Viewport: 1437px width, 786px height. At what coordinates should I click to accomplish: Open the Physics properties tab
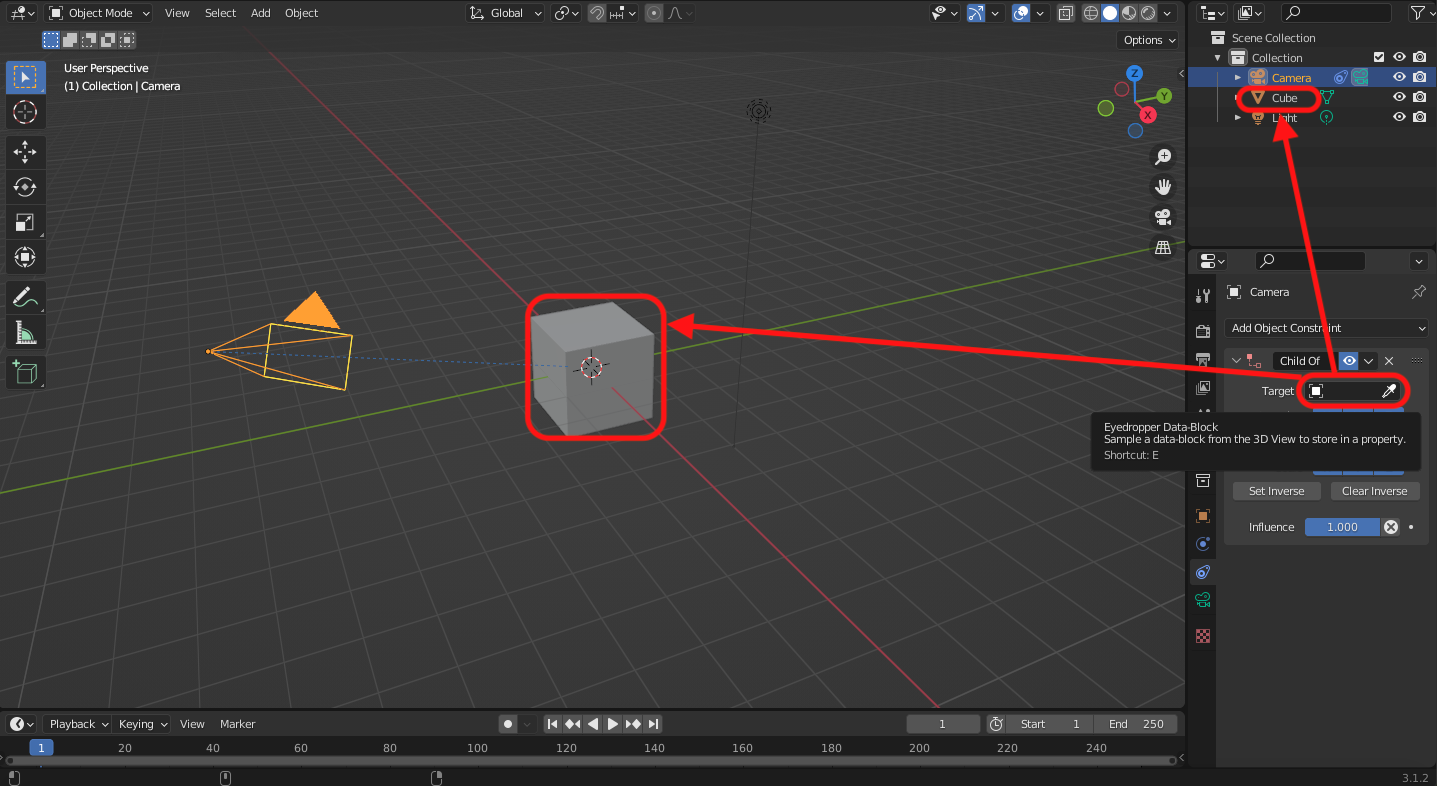point(1203,544)
